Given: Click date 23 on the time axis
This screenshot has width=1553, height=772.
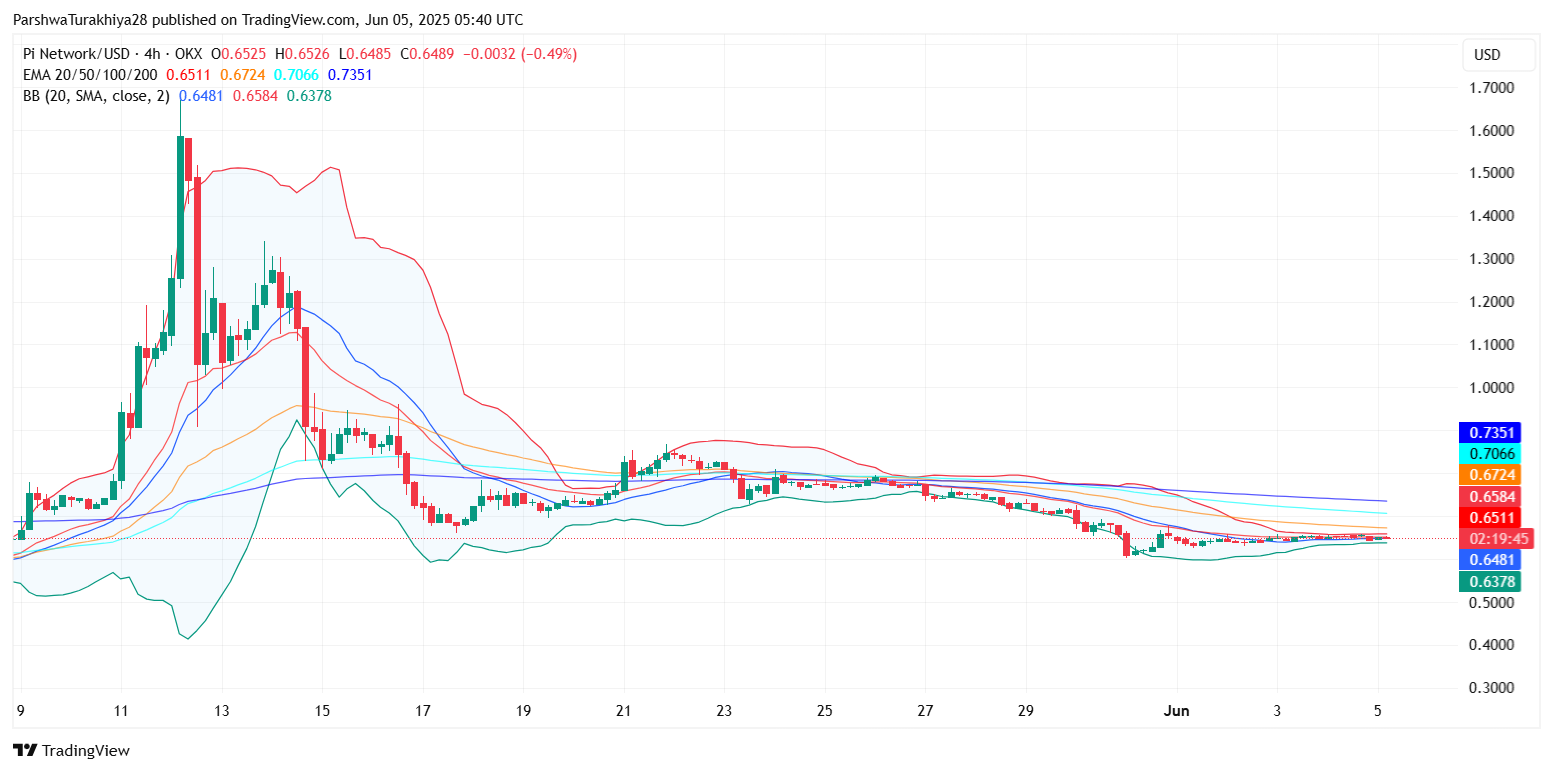Looking at the screenshot, I should coord(724,711).
